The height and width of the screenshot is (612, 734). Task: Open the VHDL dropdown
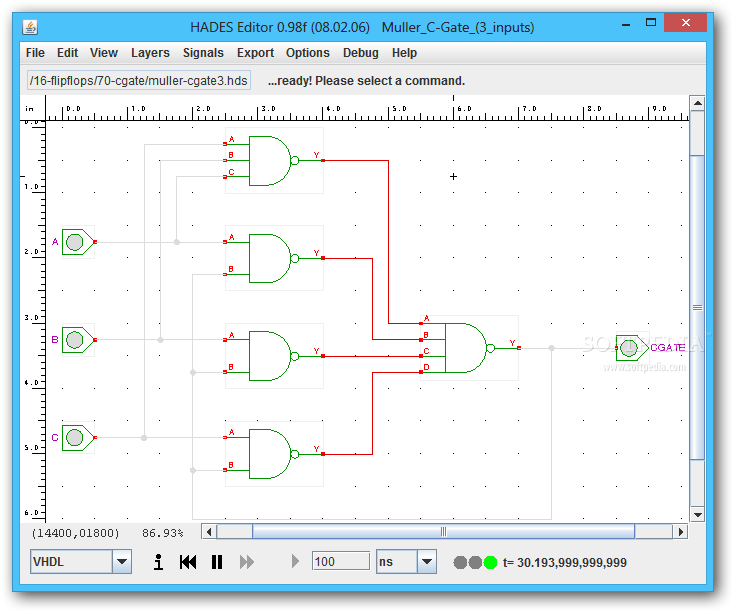point(122,561)
